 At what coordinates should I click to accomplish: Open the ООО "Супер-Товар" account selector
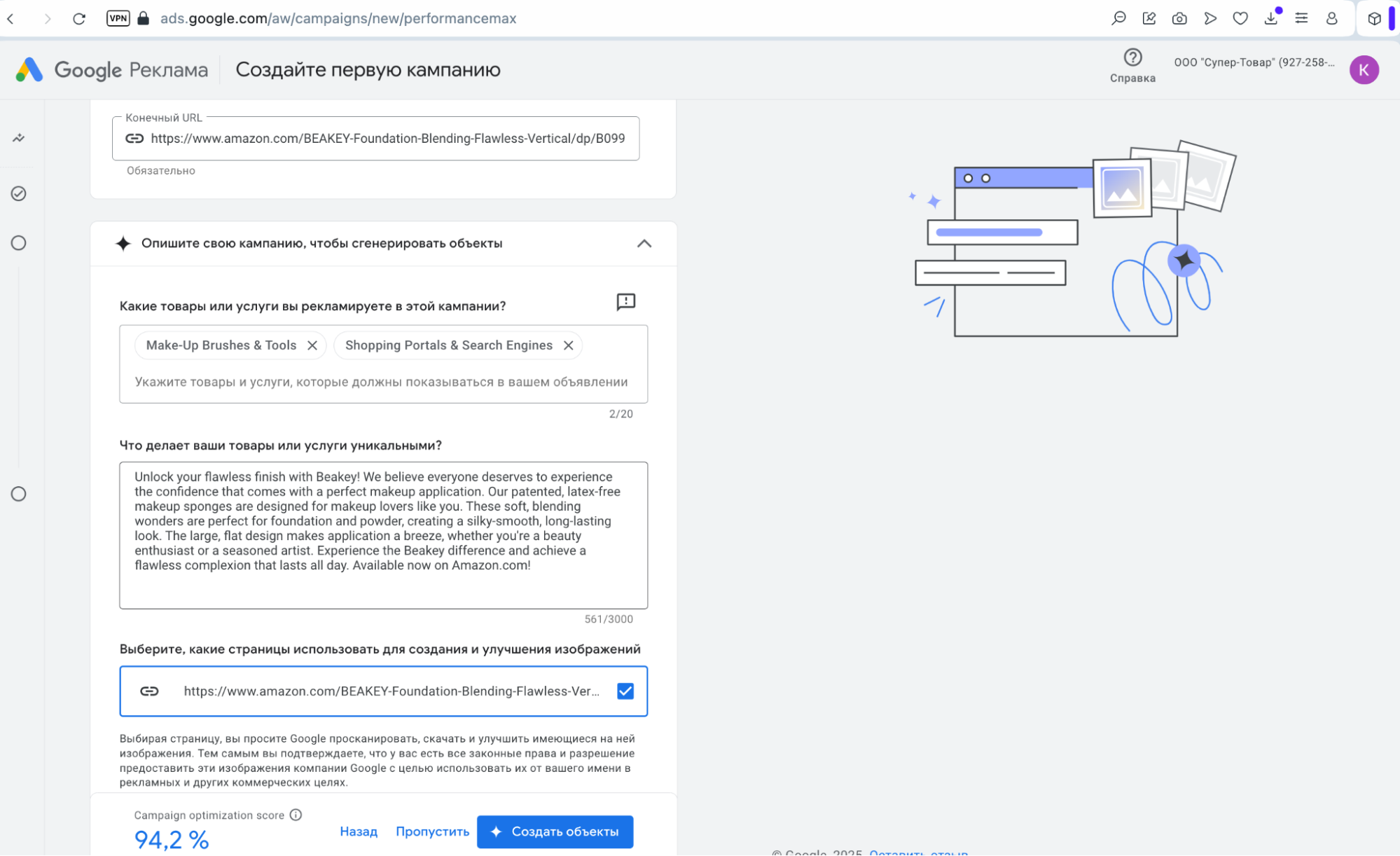(x=1254, y=62)
